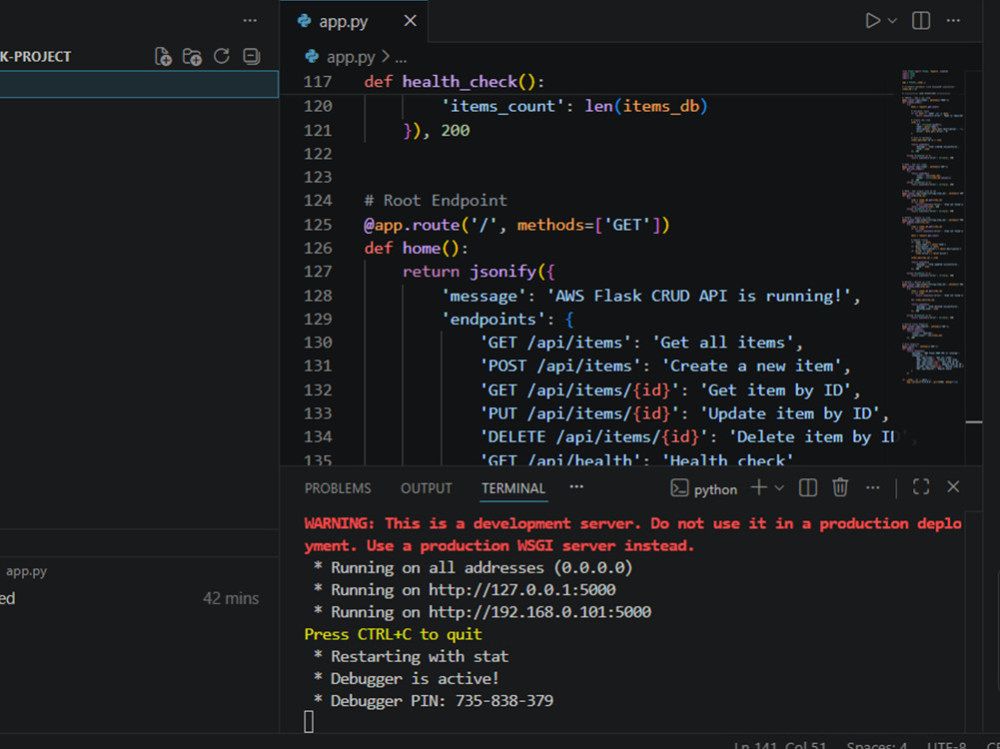The height and width of the screenshot is (749, 1000).
Task: Click Ln 141 Col 51 status item
Action: tap(779, 745)
